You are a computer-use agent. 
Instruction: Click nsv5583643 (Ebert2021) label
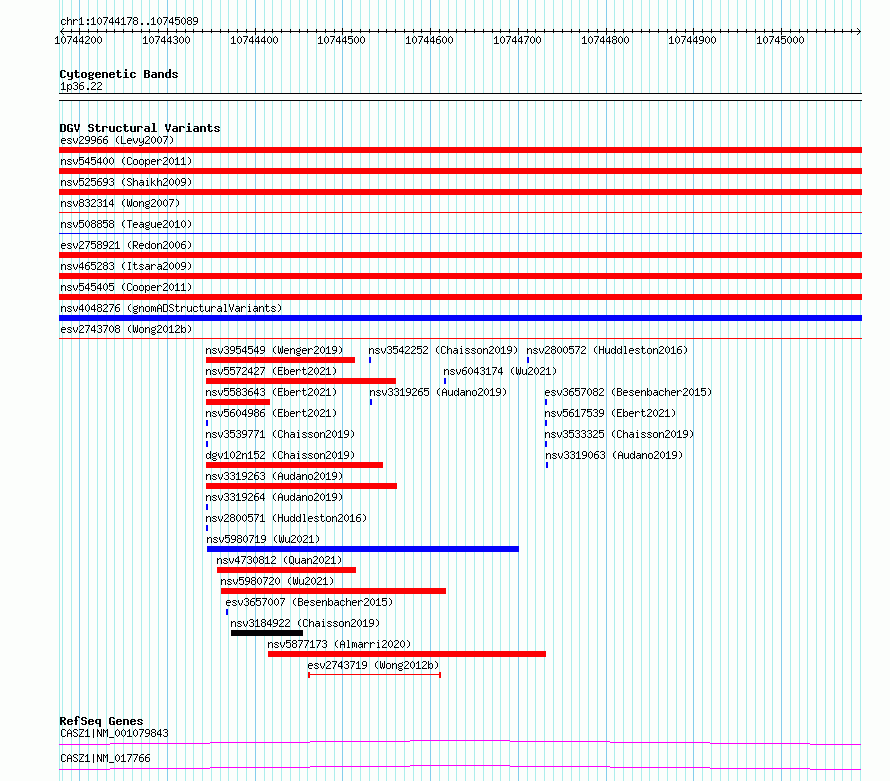coord(271,392)
